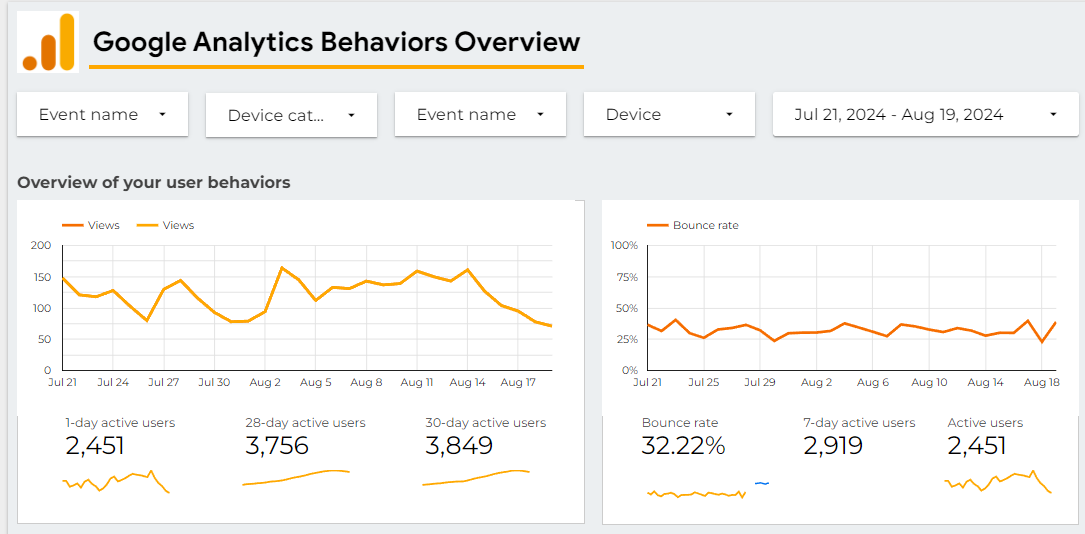Image resolution: width=1085 pixels, height=534 pixels.
Task: Select the 28-day active users value 3,756
Action: [277, 446]
